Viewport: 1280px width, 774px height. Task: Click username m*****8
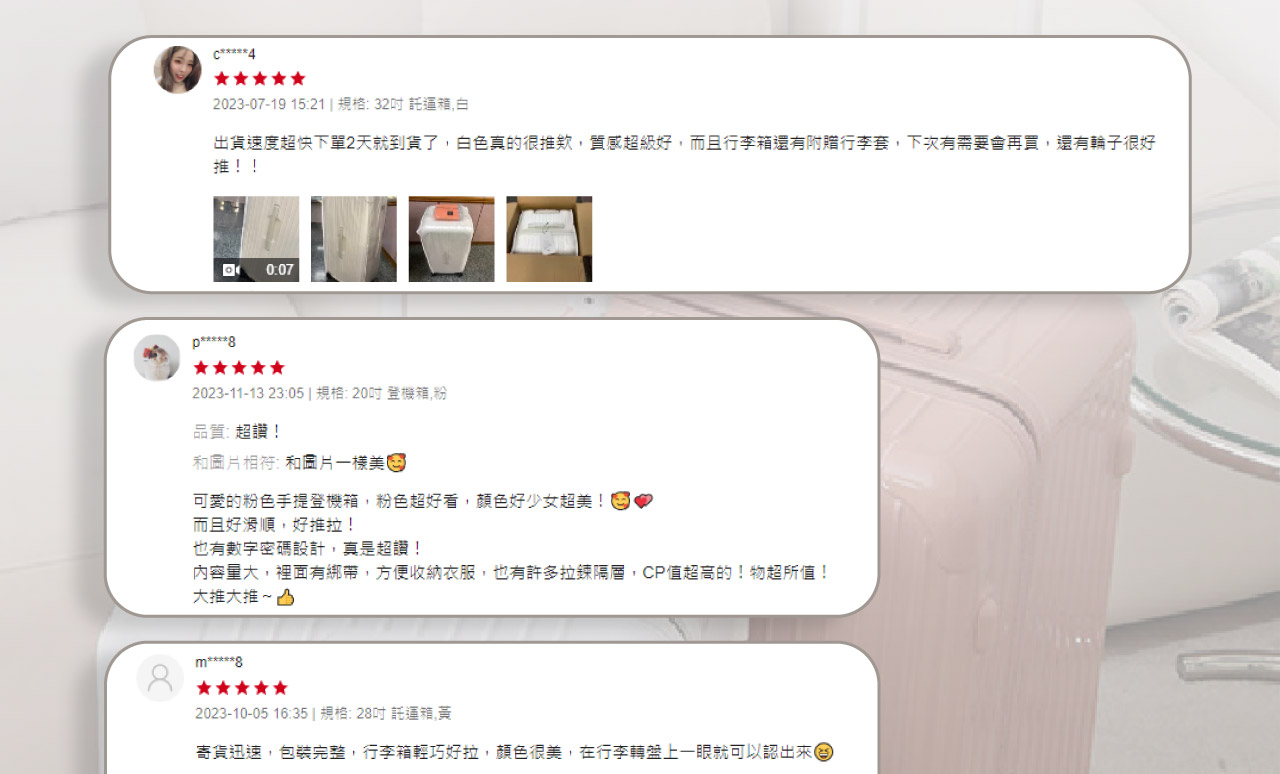pyautogui.click(x=219, y=662)
